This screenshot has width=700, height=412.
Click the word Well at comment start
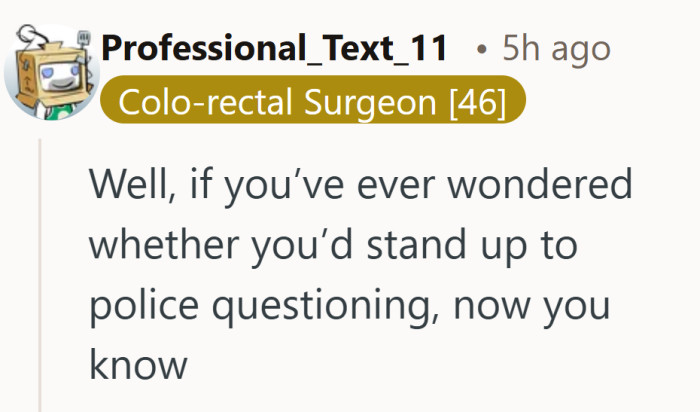click(x=125, y=185)
